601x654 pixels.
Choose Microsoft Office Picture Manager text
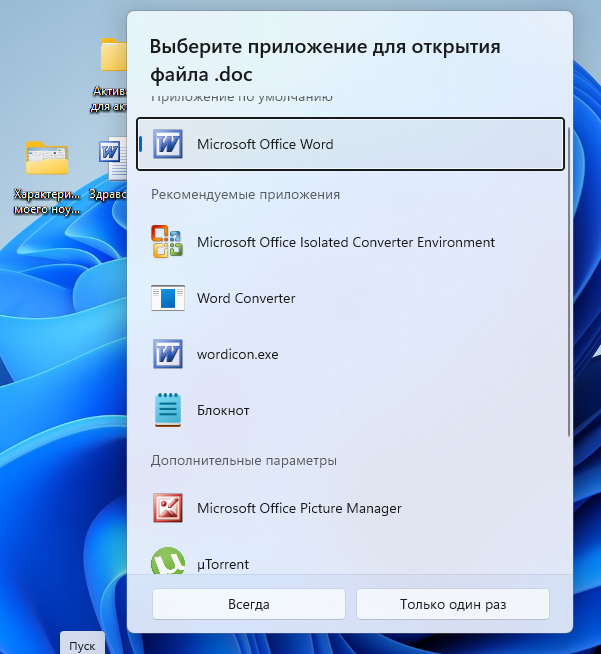[x=299, y=508]
